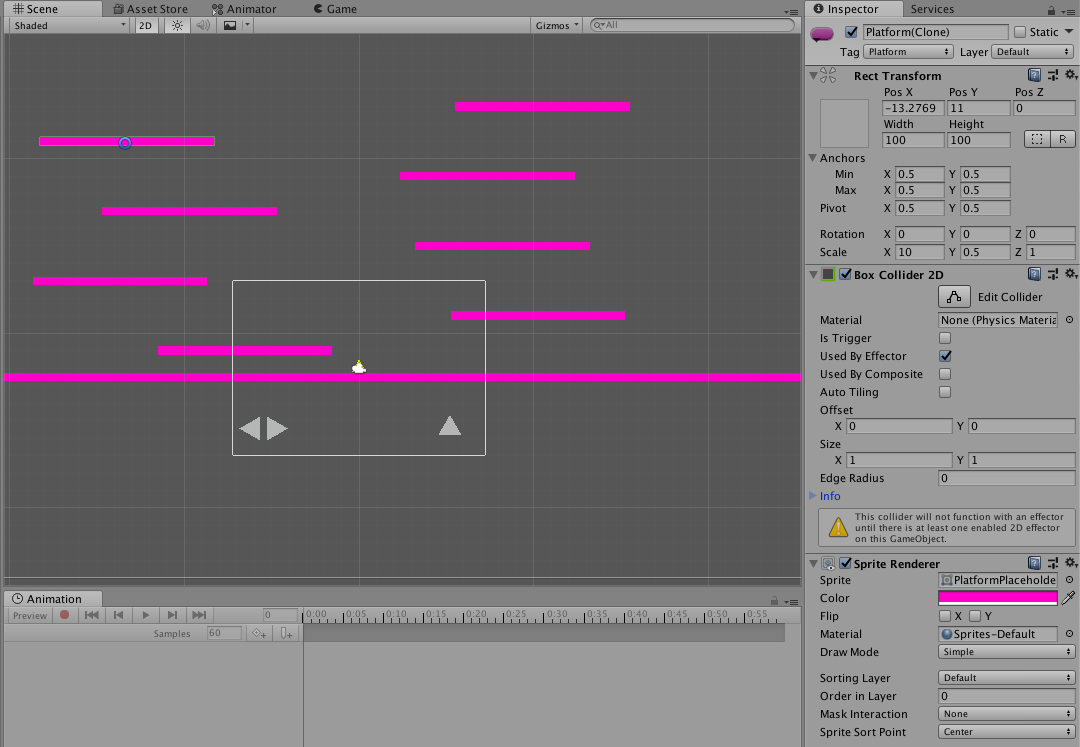Click the Edit Collider button icon
Image resolution: width=1080 pixels, height=747 pixels.
coord(953,296)
